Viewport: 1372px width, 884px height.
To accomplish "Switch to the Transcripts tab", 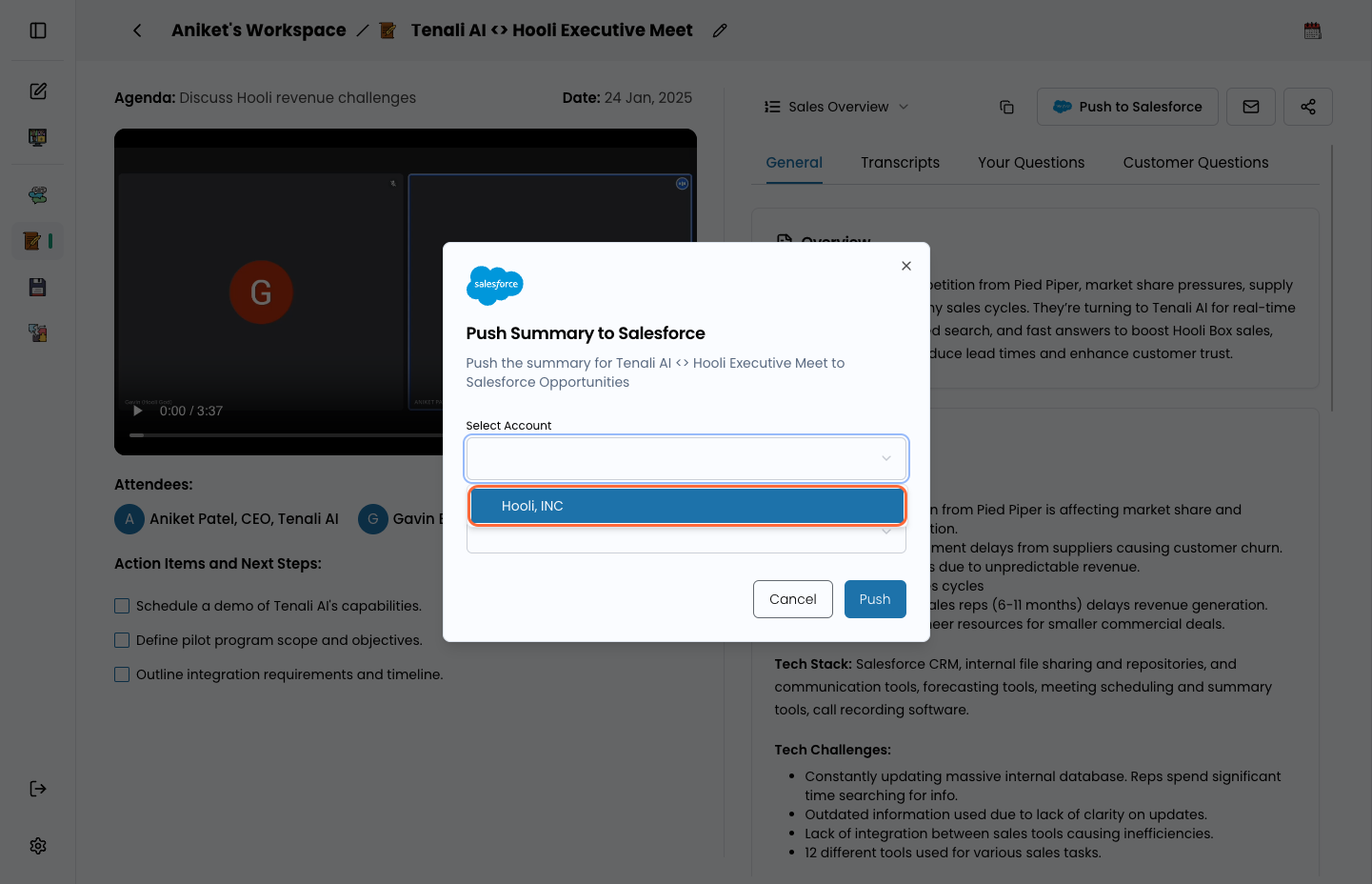I will [x=900, y=163].
